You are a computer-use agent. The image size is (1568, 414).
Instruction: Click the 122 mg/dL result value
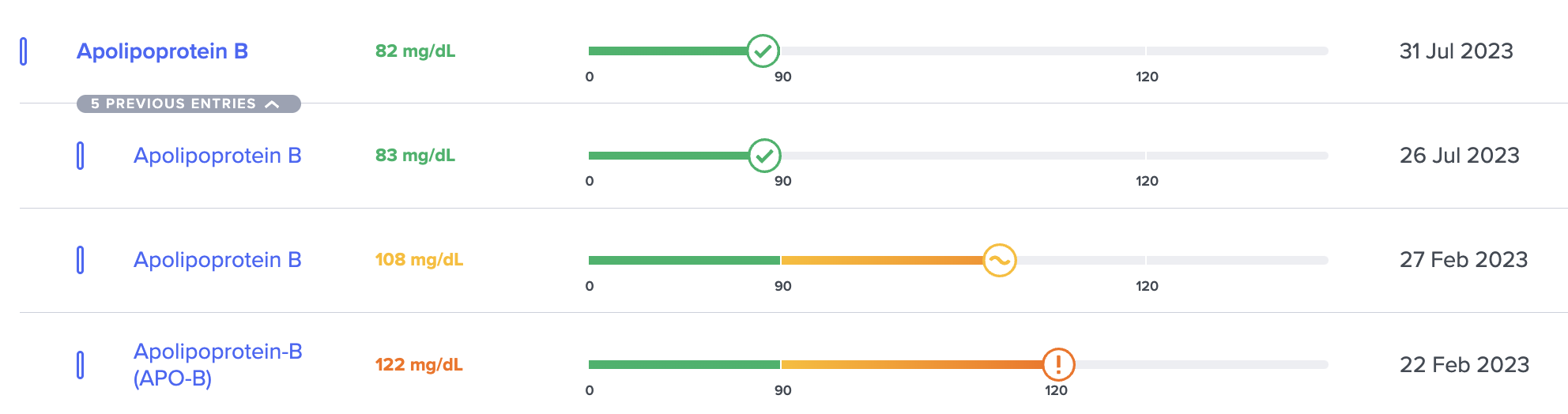click(x=419, y=365)
